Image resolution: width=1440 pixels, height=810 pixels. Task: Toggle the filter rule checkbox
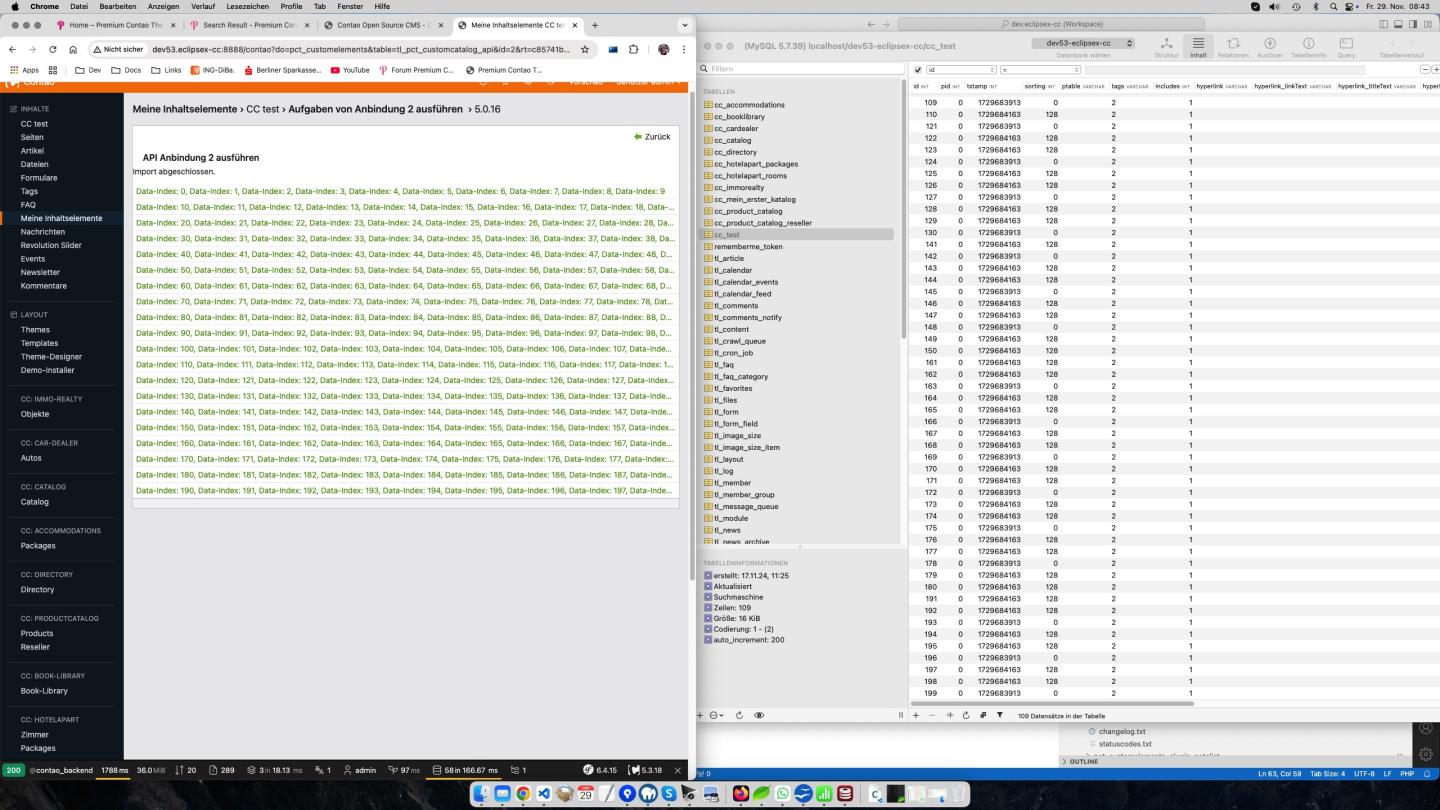[918, 70]
